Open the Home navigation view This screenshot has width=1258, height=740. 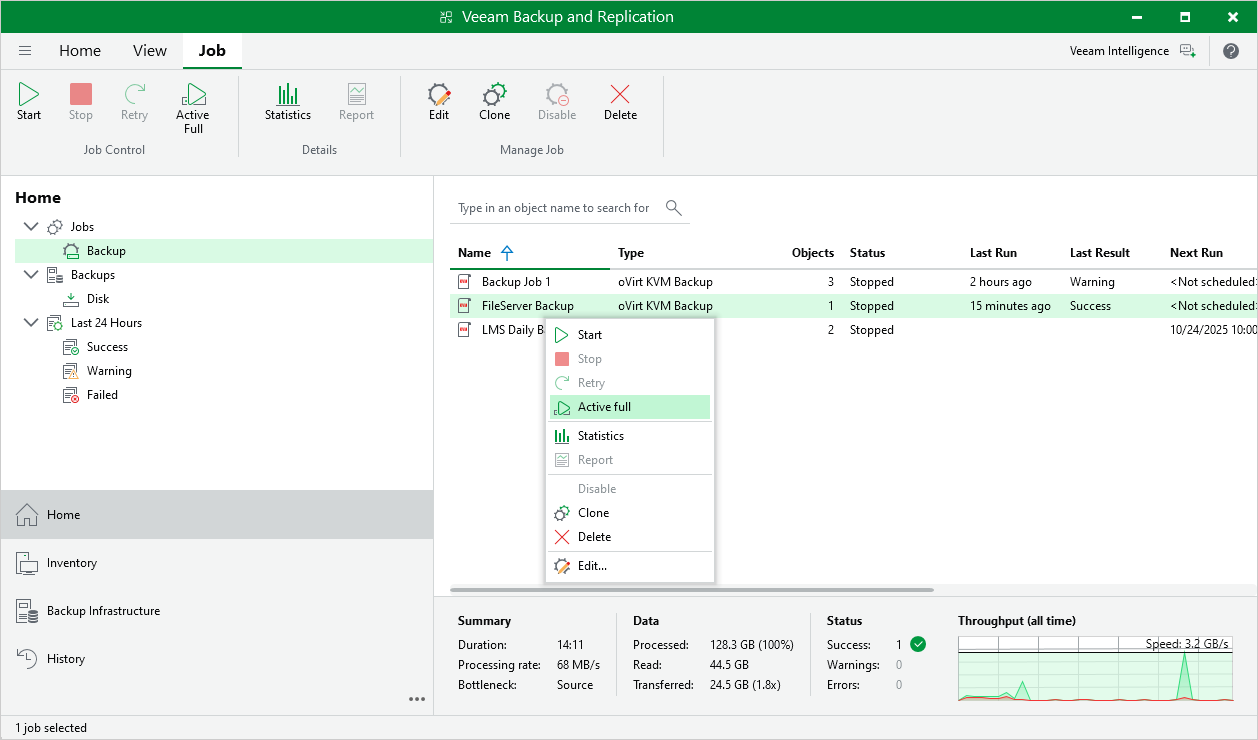pos(217,515)
